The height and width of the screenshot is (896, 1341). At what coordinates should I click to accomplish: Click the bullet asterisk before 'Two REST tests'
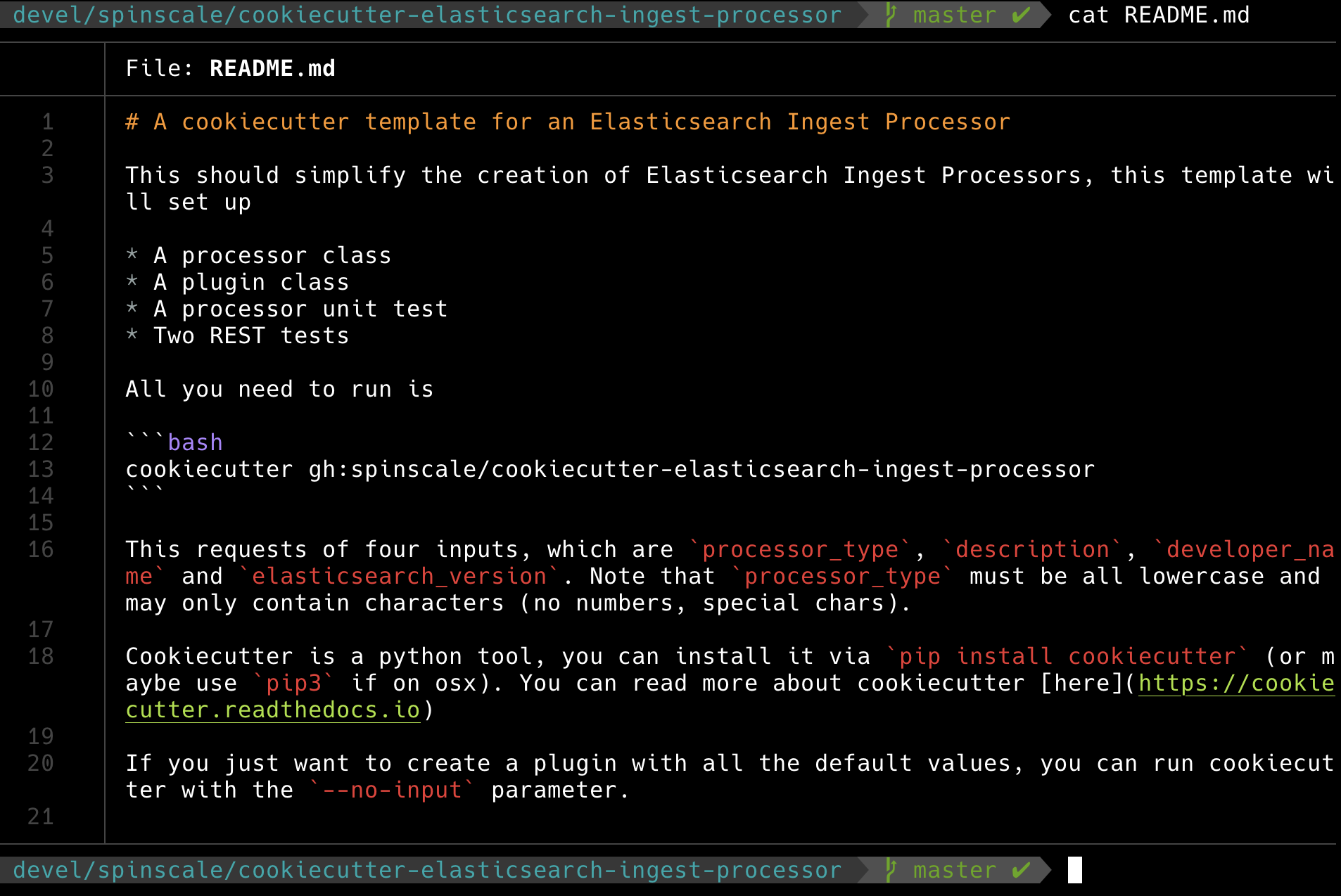point(132,335)
